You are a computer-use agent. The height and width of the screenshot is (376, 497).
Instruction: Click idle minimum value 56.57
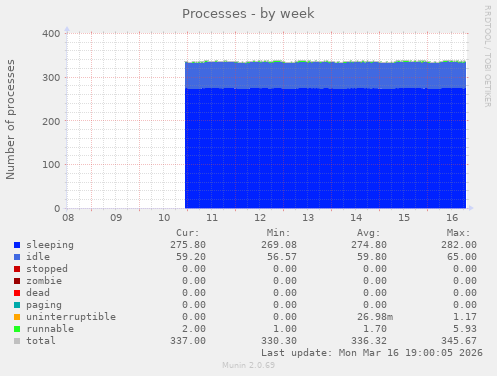point(282,257)
